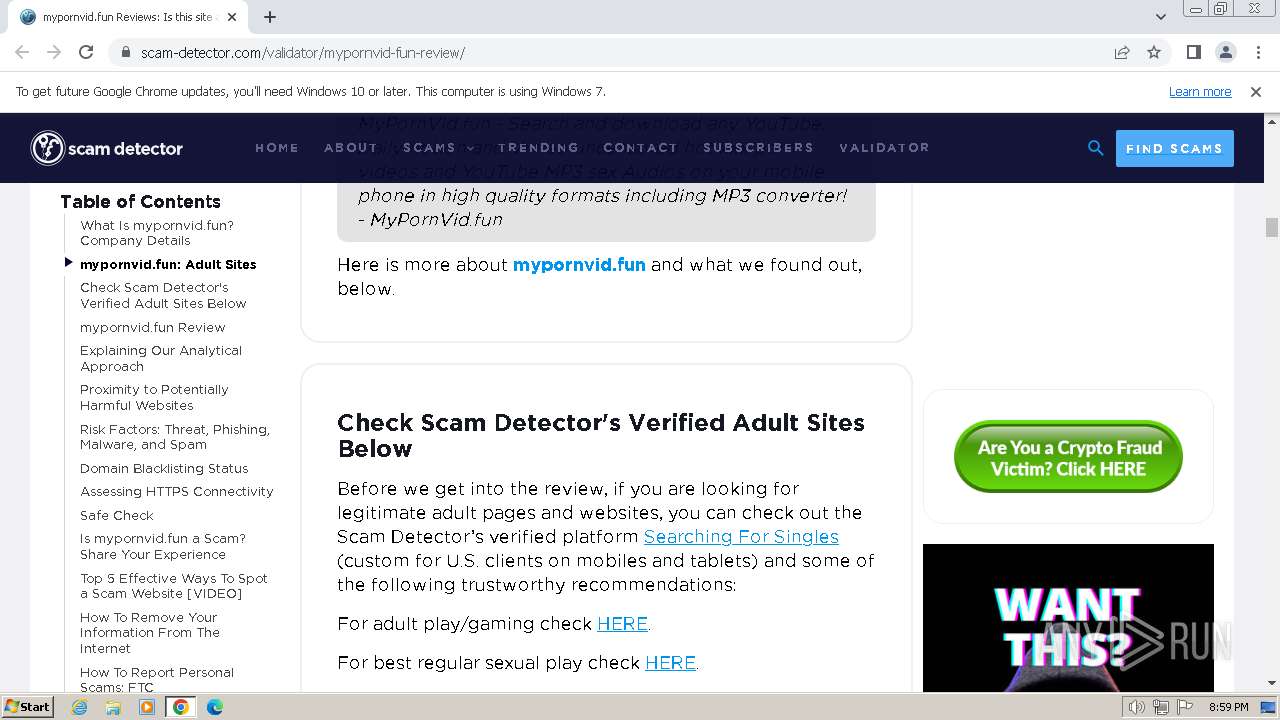Screen dimensions: 1280x720
Task: Jump to Explaining Our Analytical Approach
Action: (x=161, y=358)
